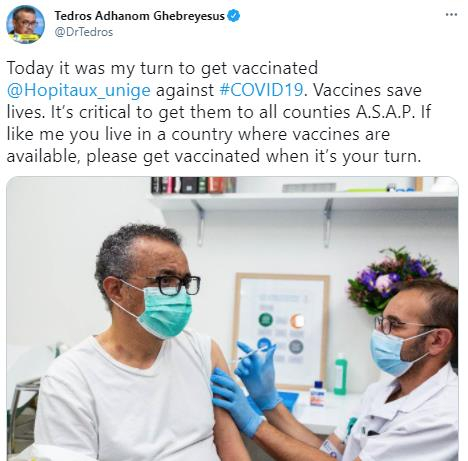Open the Tedros profile avatar picture
The width and height of the screenshot is (468, 461).
[25, 25]
